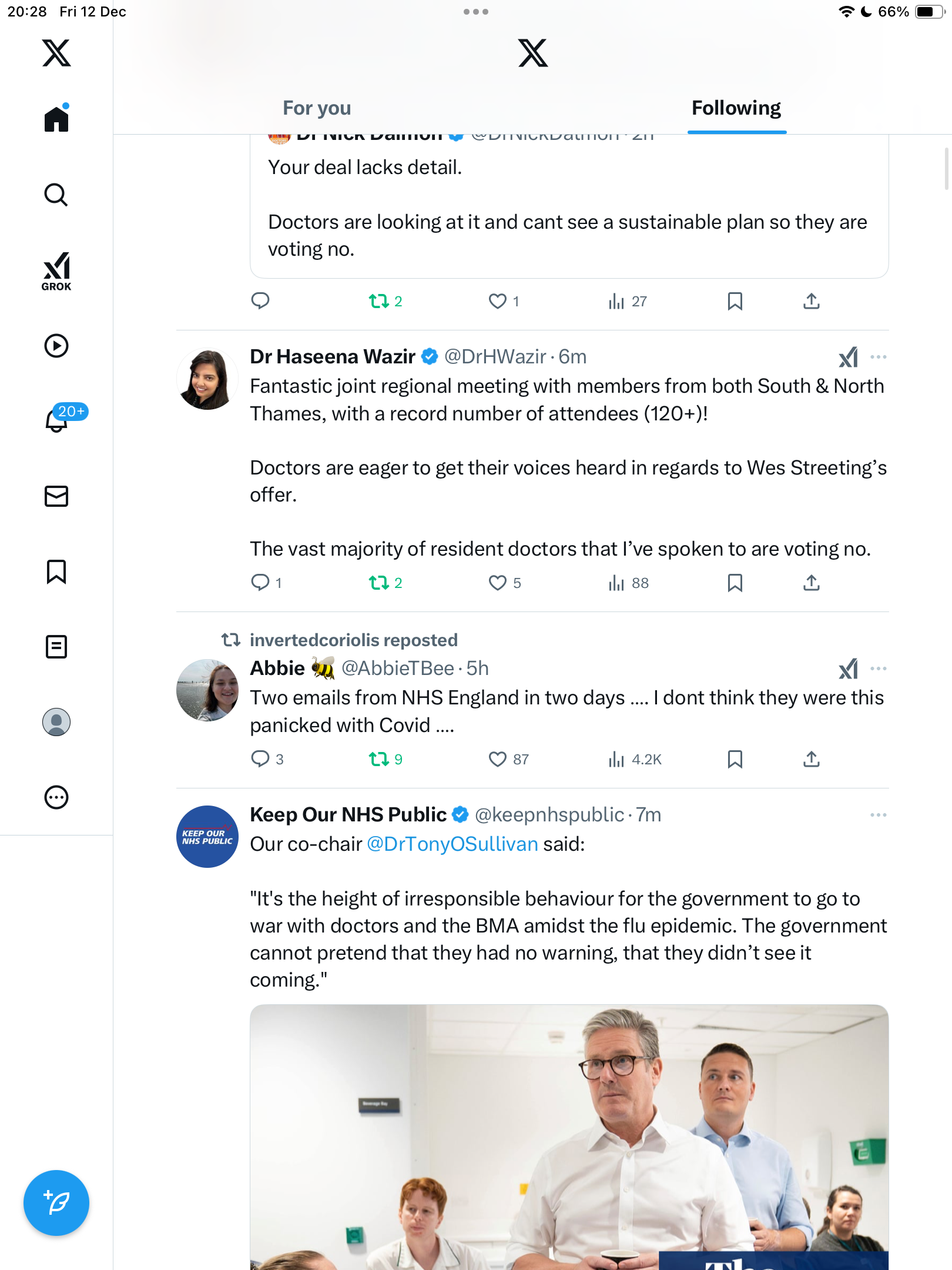Switch to the For you tab
Image resolution: width=952 pixels, height=1270 pixels.
(317, 108)
